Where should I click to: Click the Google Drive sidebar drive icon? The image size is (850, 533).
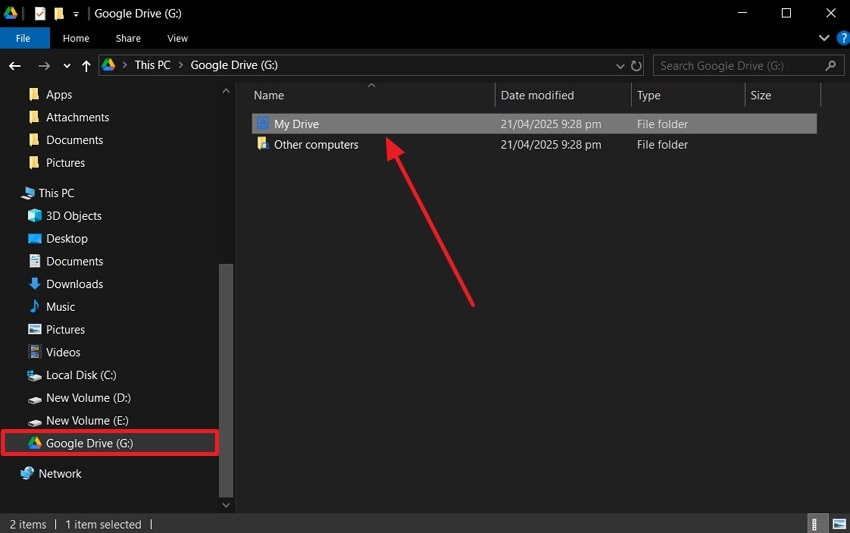tap(35, 443)
